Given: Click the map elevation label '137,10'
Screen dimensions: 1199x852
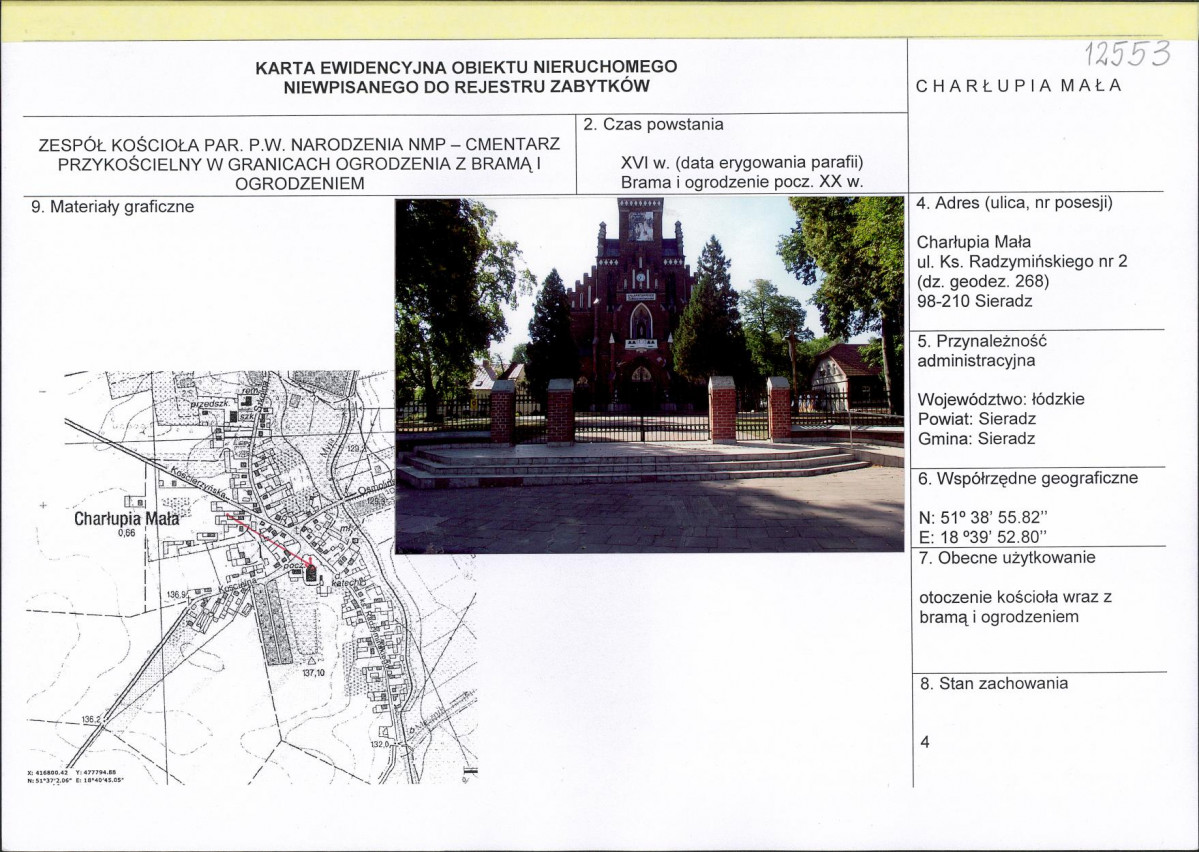Looking at the screenshot, I should point(314,673).
